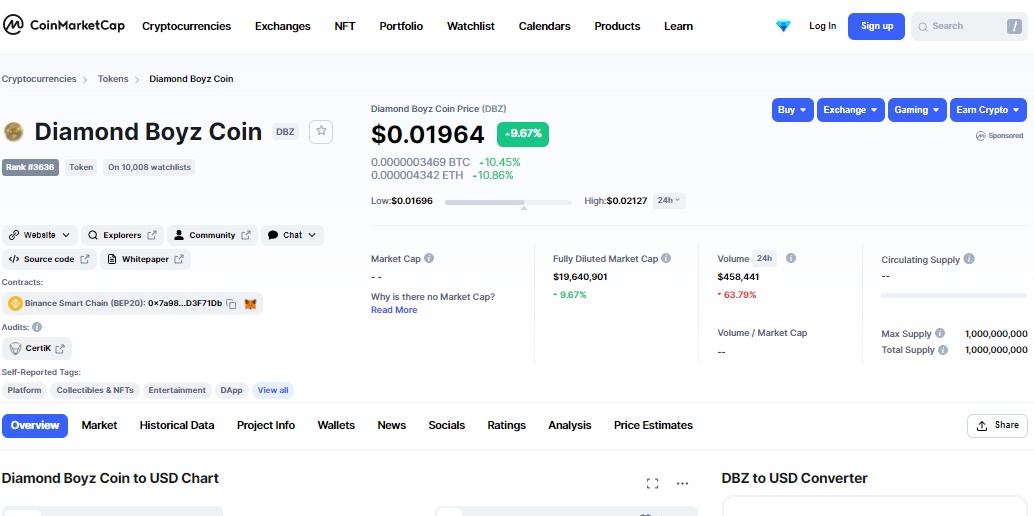Open the Watchlist page

471,26
